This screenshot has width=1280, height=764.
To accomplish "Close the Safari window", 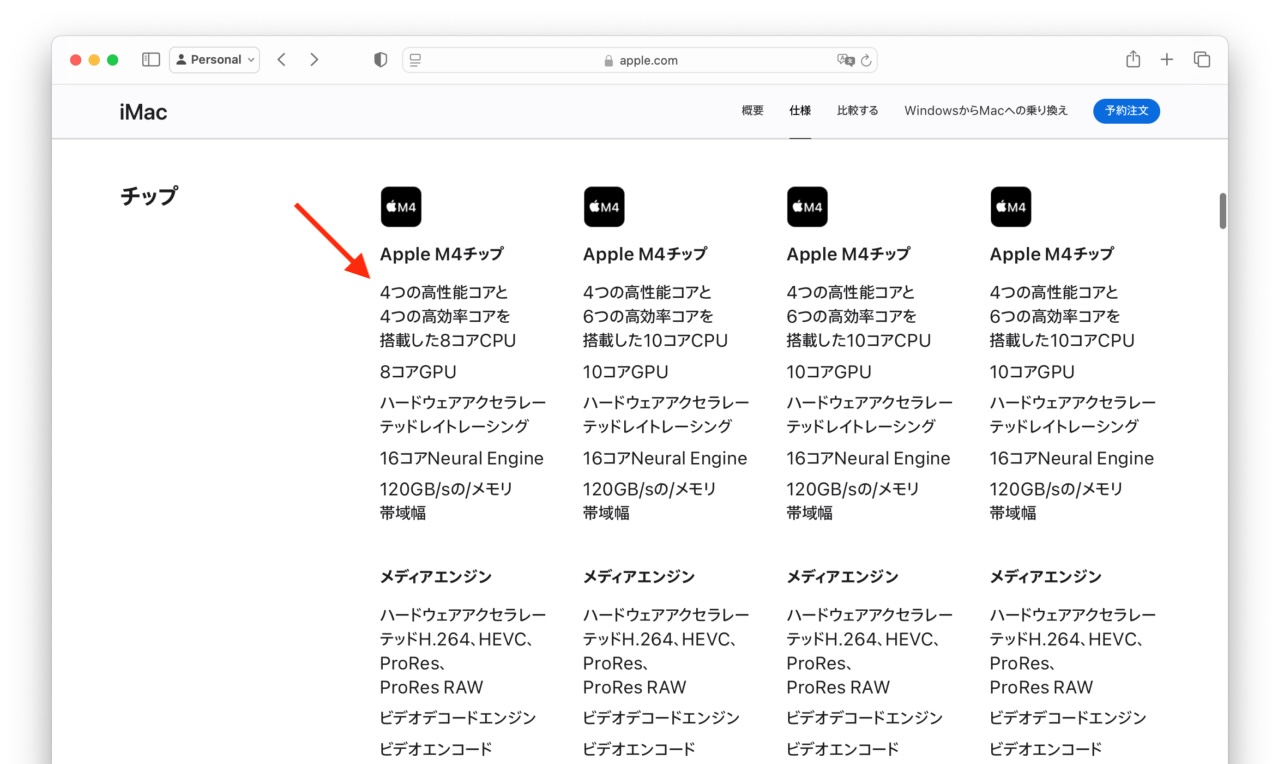I will point(76,60).
